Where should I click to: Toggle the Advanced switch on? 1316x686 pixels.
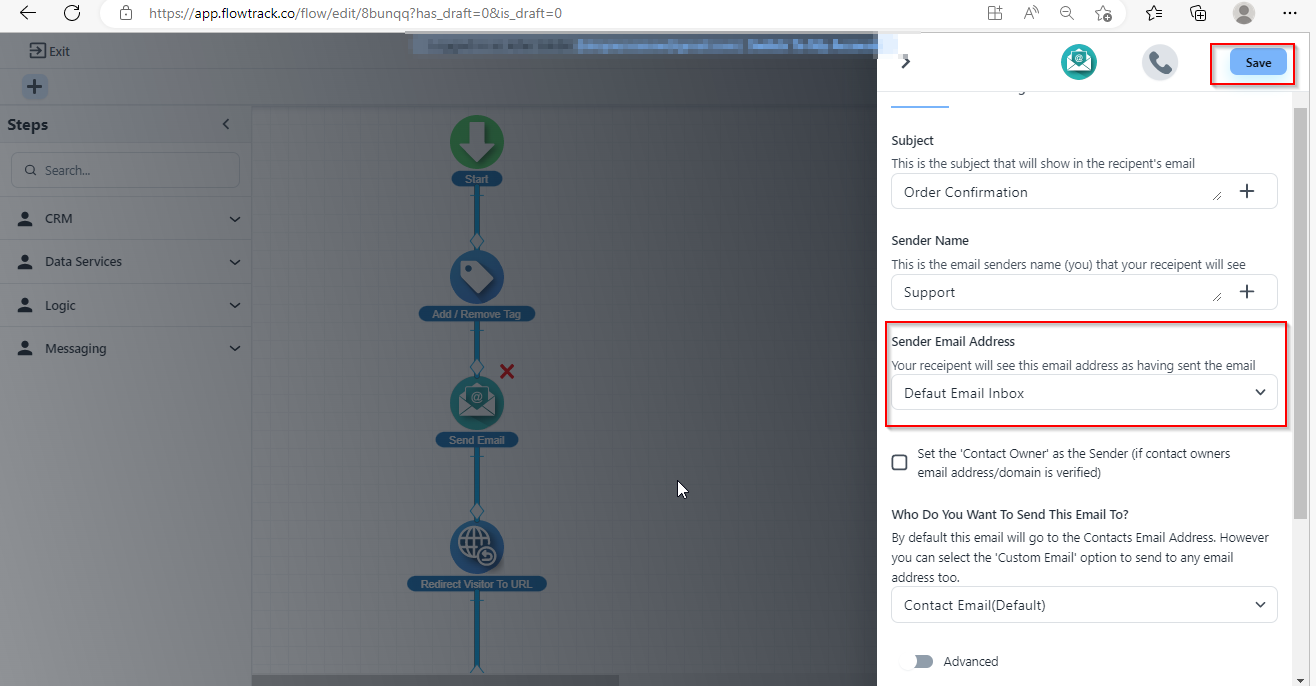pyautogui.click(x=916, y=661)
